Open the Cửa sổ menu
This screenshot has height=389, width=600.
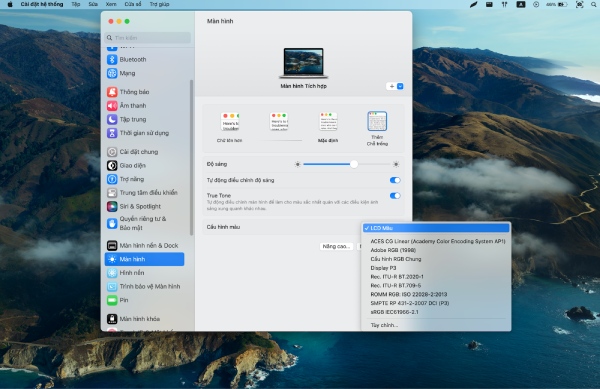(x=133, y=5)
